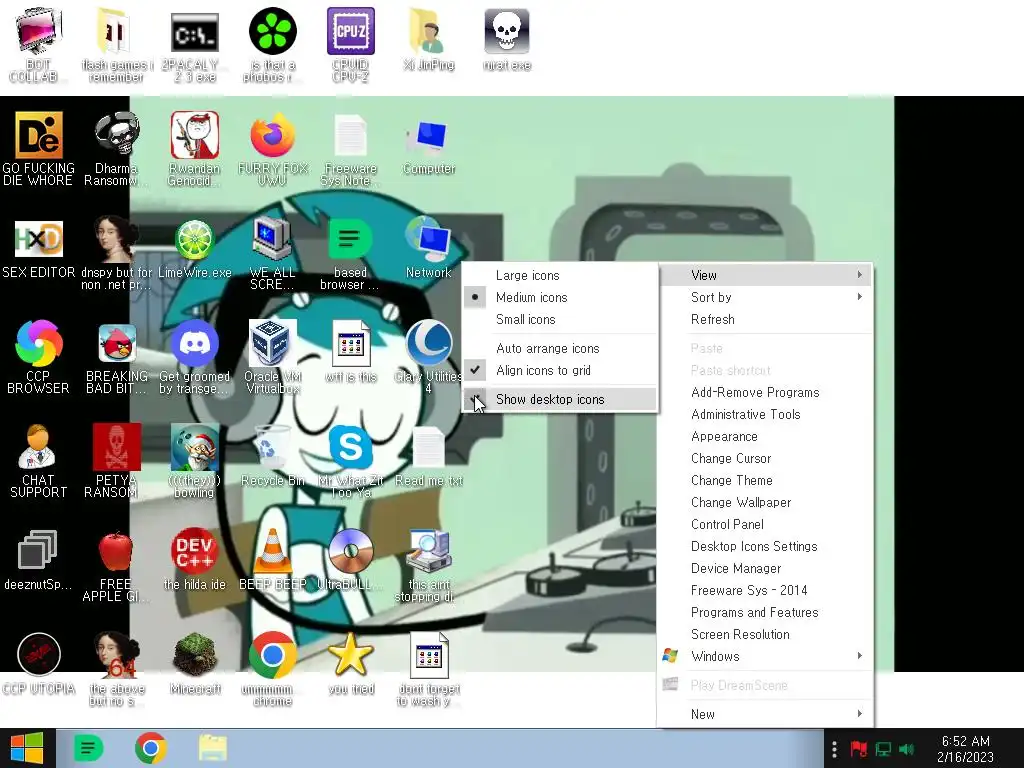This screenshot has height=768, width=1024.
Task: Open the Skype desktop icon
Action: tap(351, 447)
